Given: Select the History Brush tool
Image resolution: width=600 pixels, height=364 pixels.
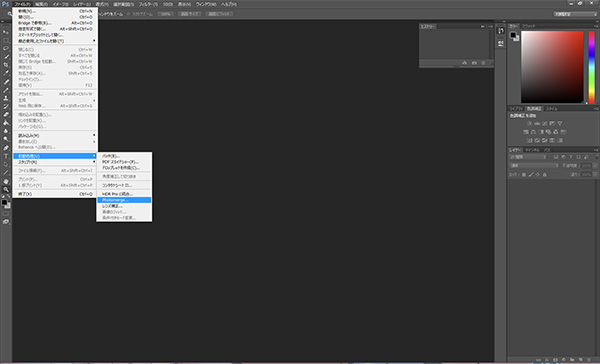Looking at the screenshot, I should coord(6,106).
